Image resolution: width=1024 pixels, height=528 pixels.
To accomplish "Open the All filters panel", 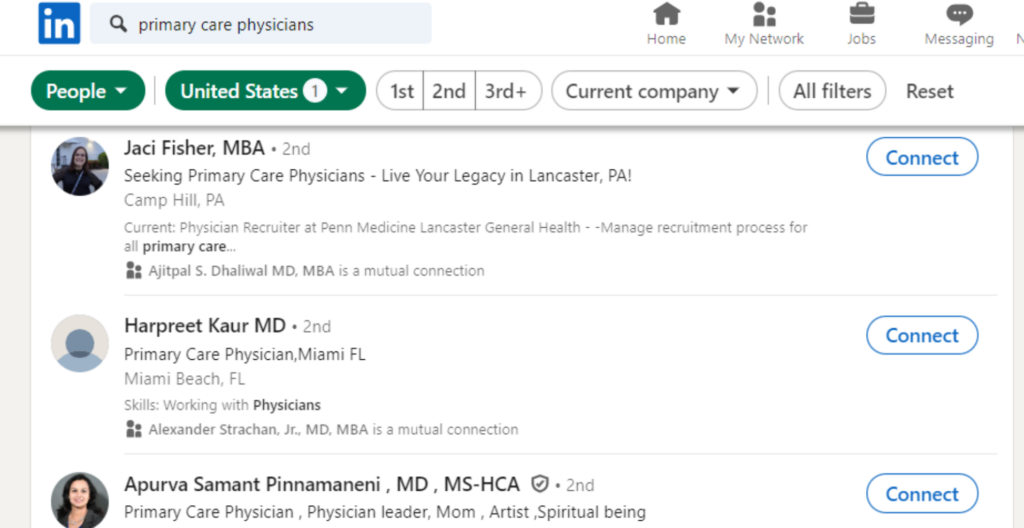I will coord(832,91).
